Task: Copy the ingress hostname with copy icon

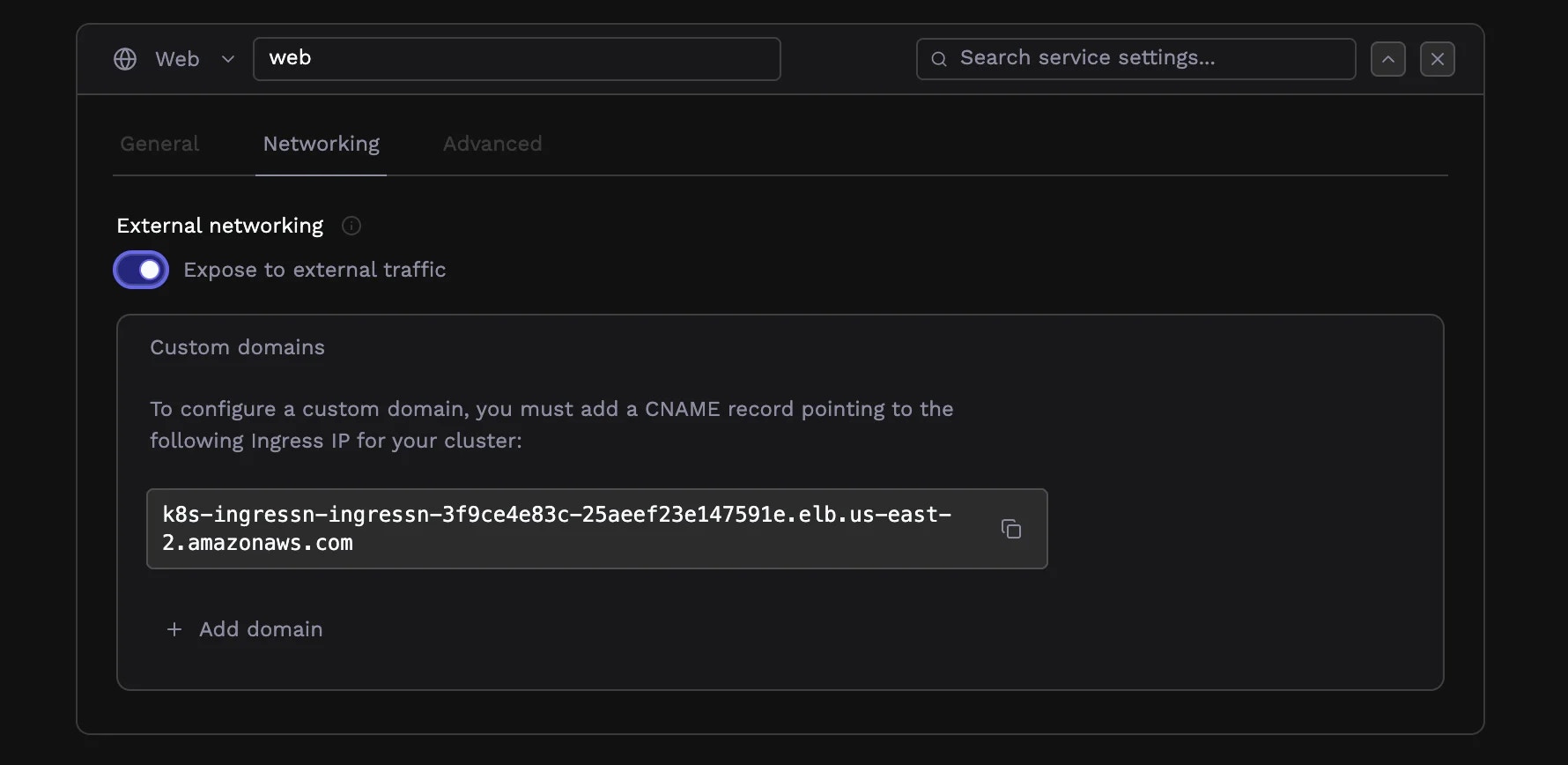Action: coord(1011,529)
